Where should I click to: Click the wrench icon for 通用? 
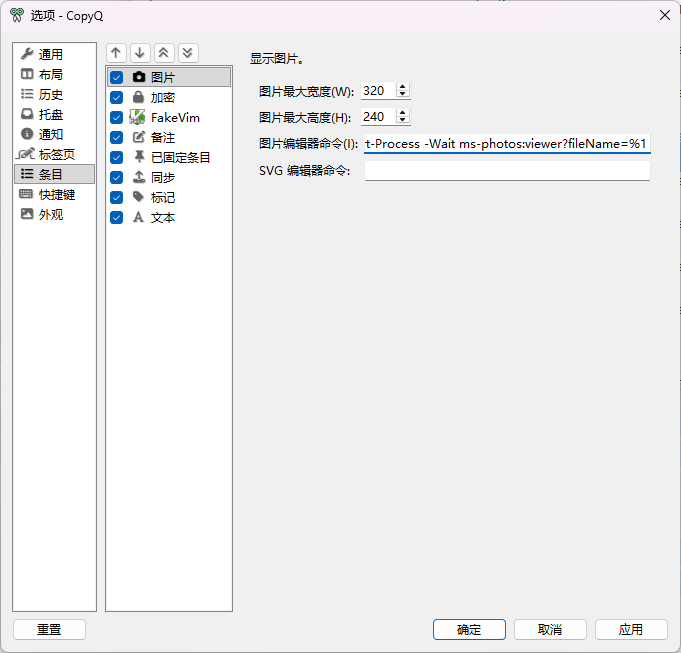[27, 54]
